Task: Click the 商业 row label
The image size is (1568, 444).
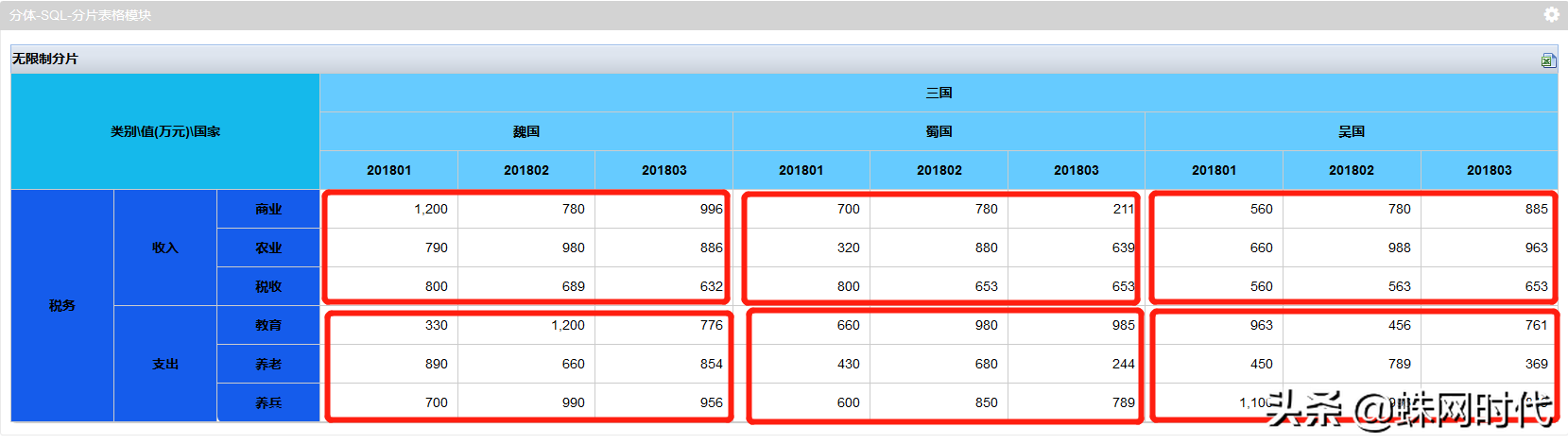Action: pos(268,209)
